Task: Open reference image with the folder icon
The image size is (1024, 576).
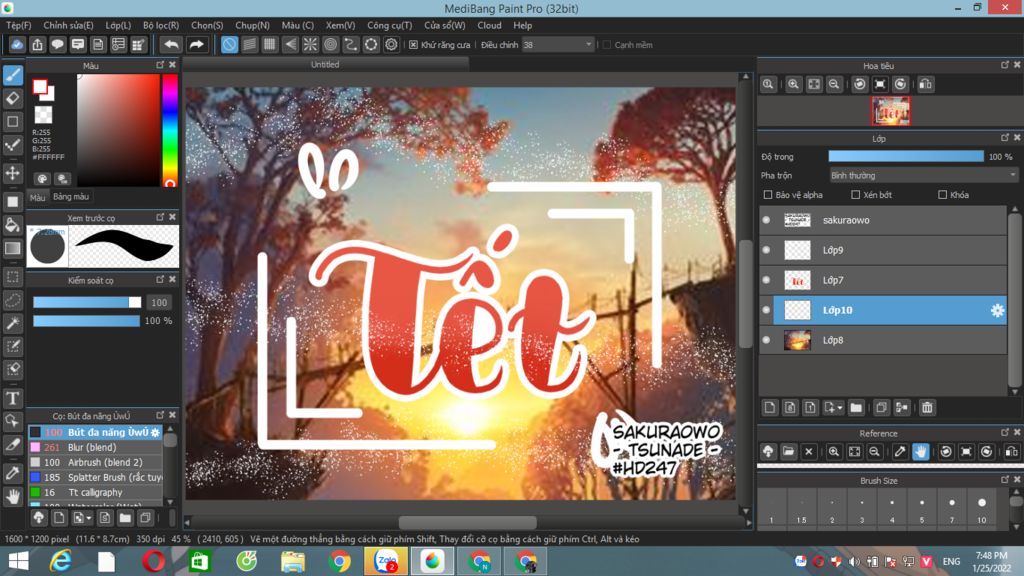Action: pos(788,451)
